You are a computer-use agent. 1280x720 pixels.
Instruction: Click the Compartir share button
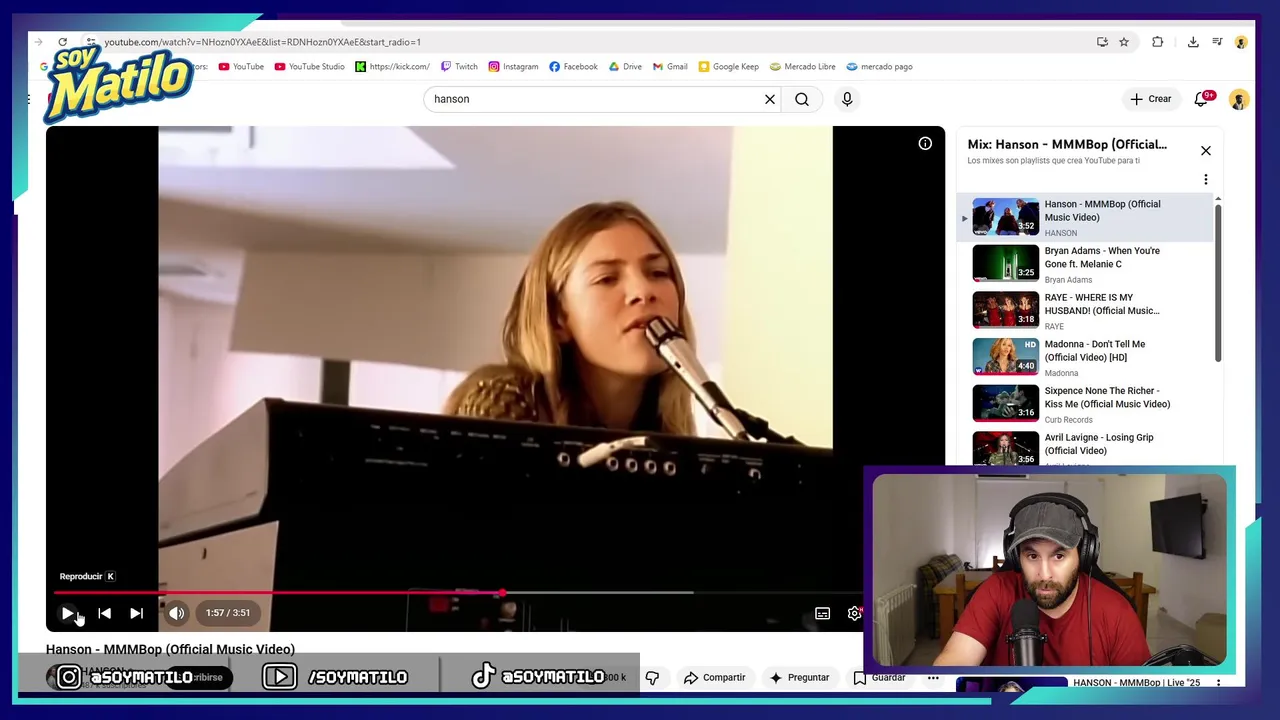(x=714, y=677)
